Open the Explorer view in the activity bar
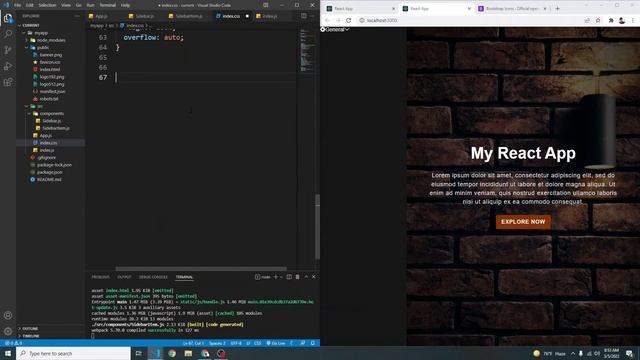This screenshot has height=360, width=640. pos(8,18)
